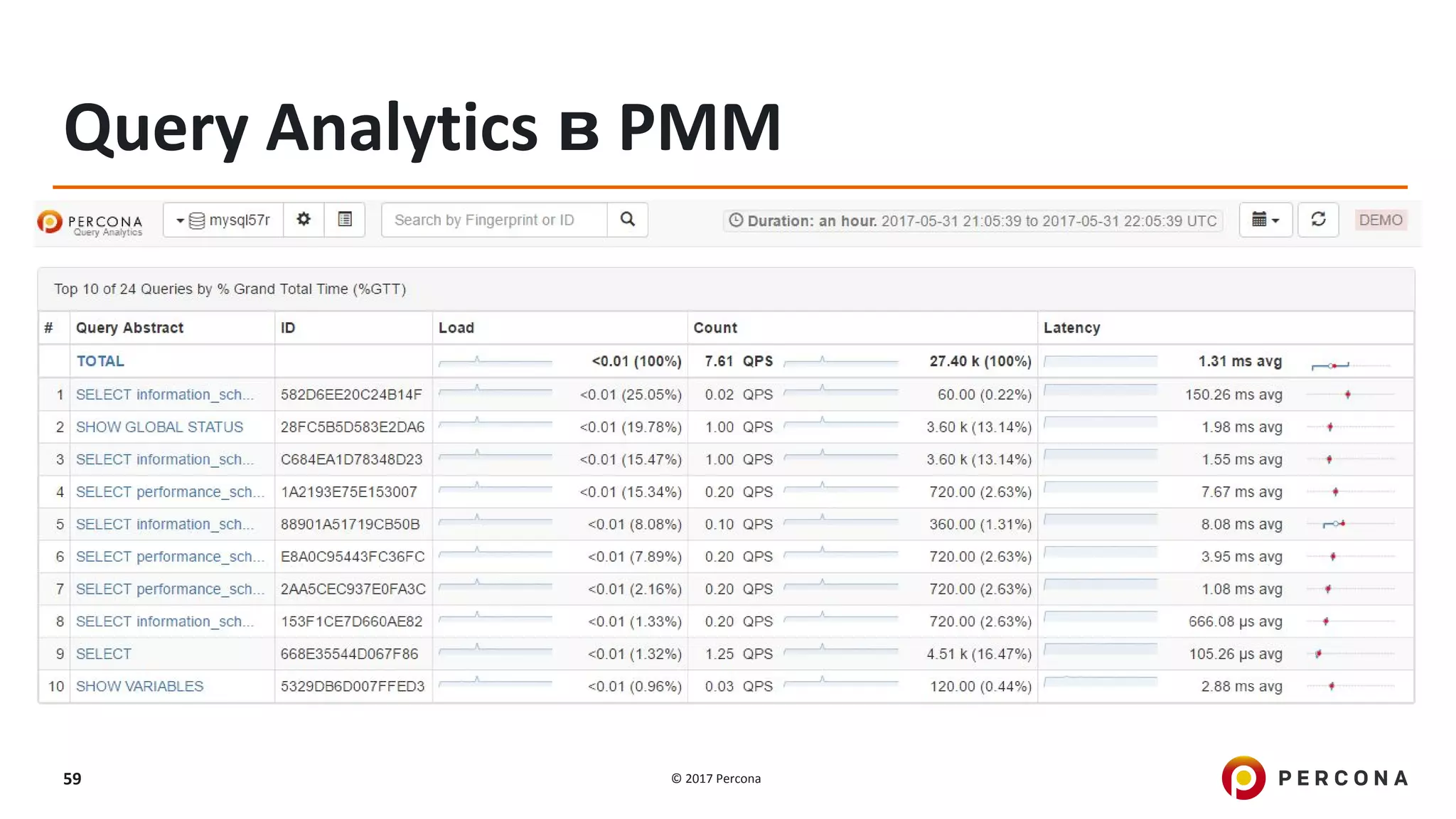The height and width of the screenshot is (819, 1456).
Task: Click the <0.01 (25.05%) load value
Action: (631, 395)
